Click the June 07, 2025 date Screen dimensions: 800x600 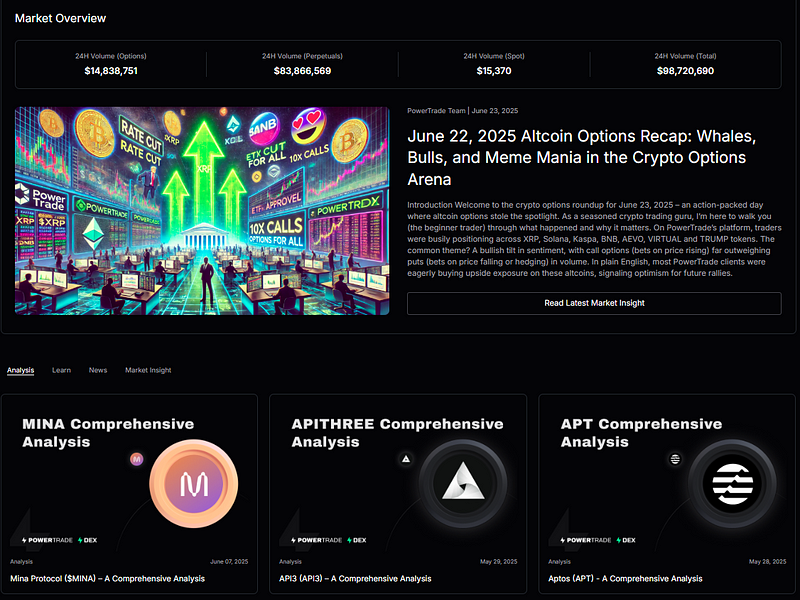point(229,561)
